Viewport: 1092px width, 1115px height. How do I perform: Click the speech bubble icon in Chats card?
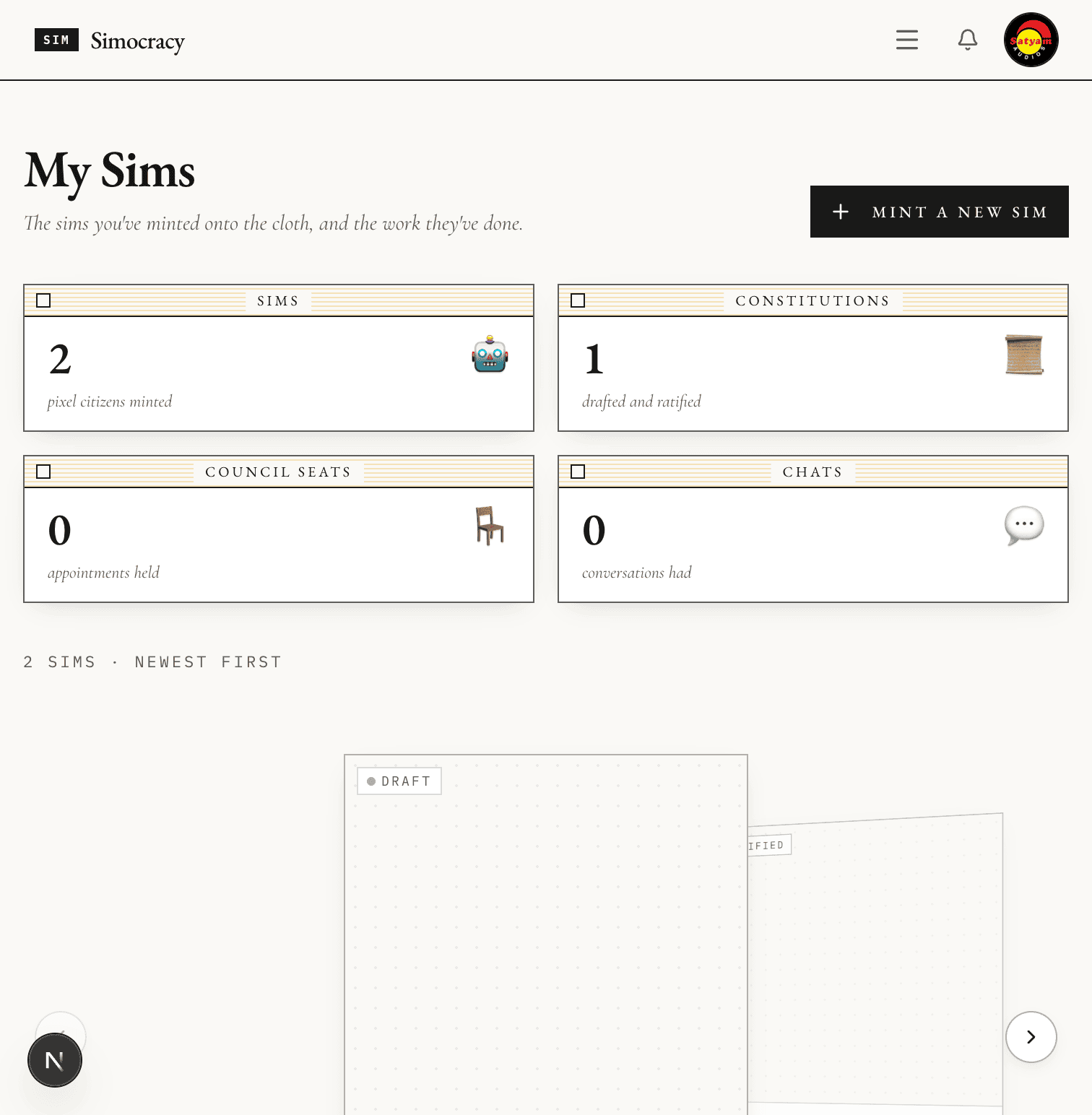click(1024, 525)
